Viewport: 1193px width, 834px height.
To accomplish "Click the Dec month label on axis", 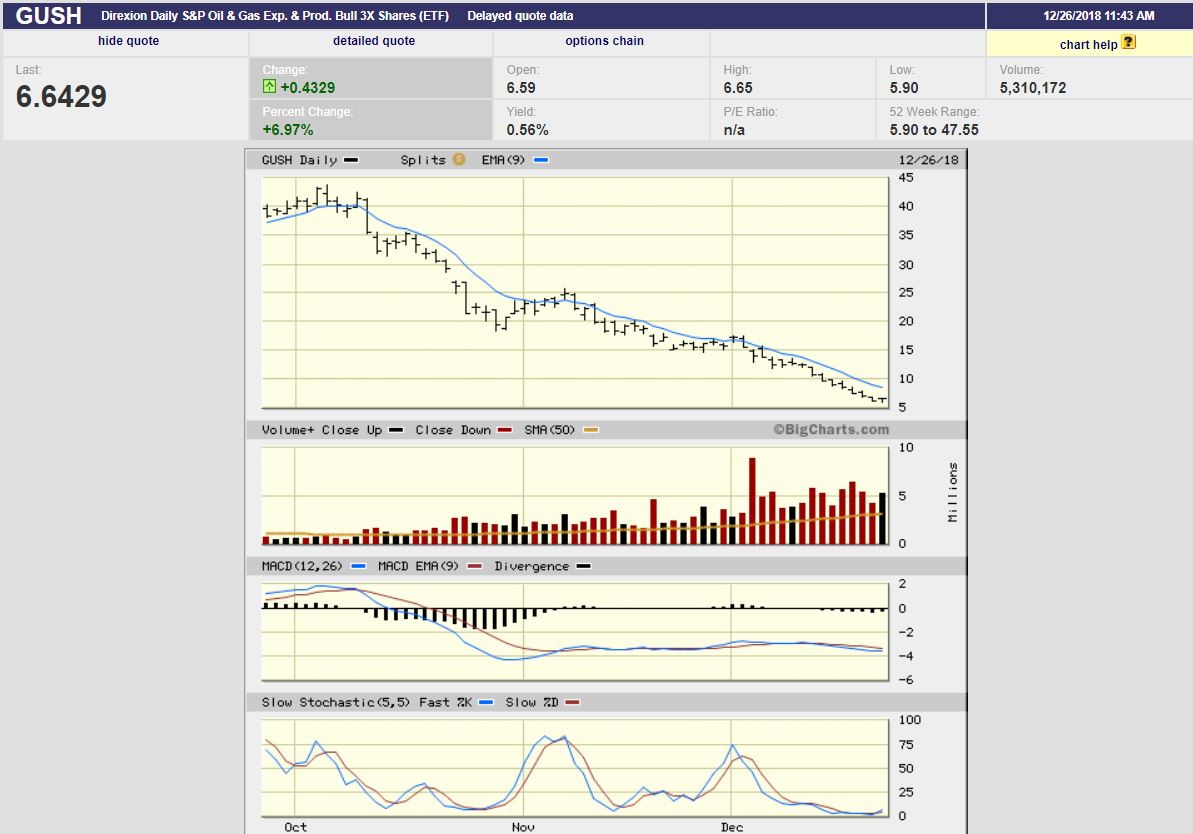I will 732,827.
